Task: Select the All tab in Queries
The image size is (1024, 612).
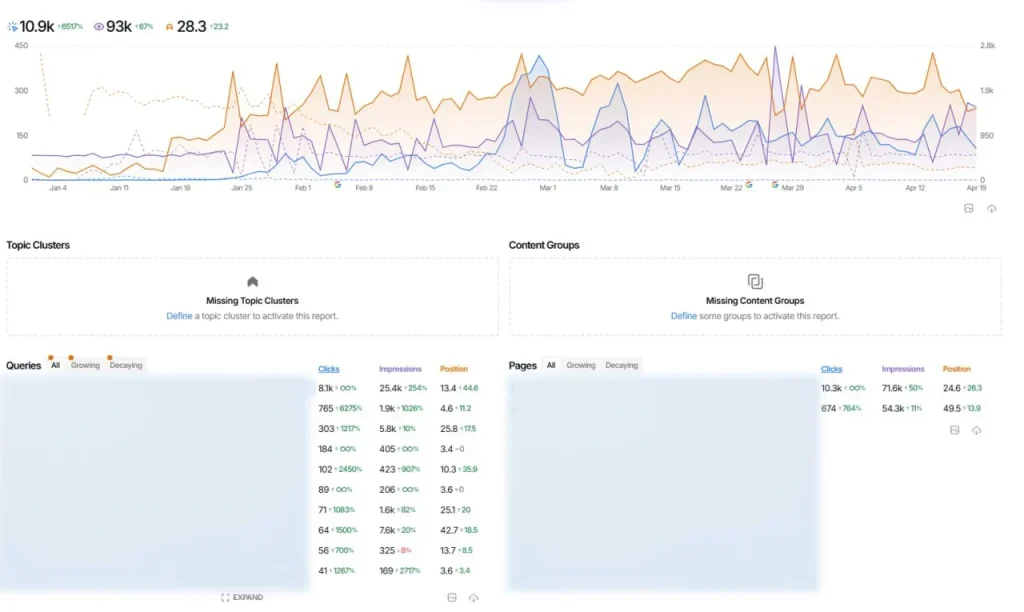Action: tap(56, 365)
